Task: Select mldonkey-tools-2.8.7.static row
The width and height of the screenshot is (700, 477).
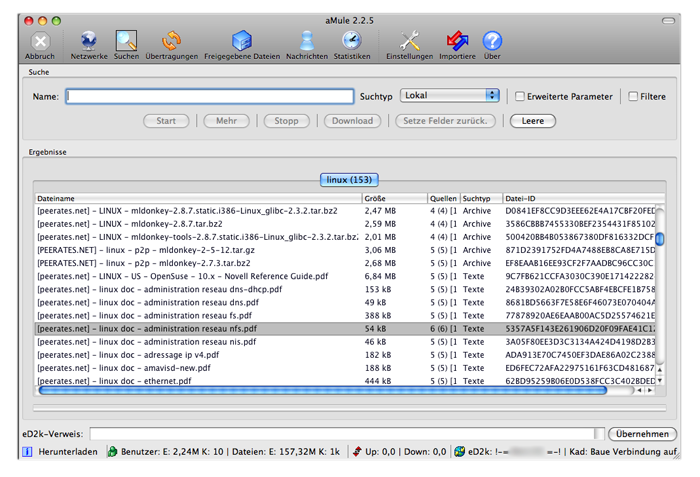Action: pyautogui.click(x=345, y=237)
